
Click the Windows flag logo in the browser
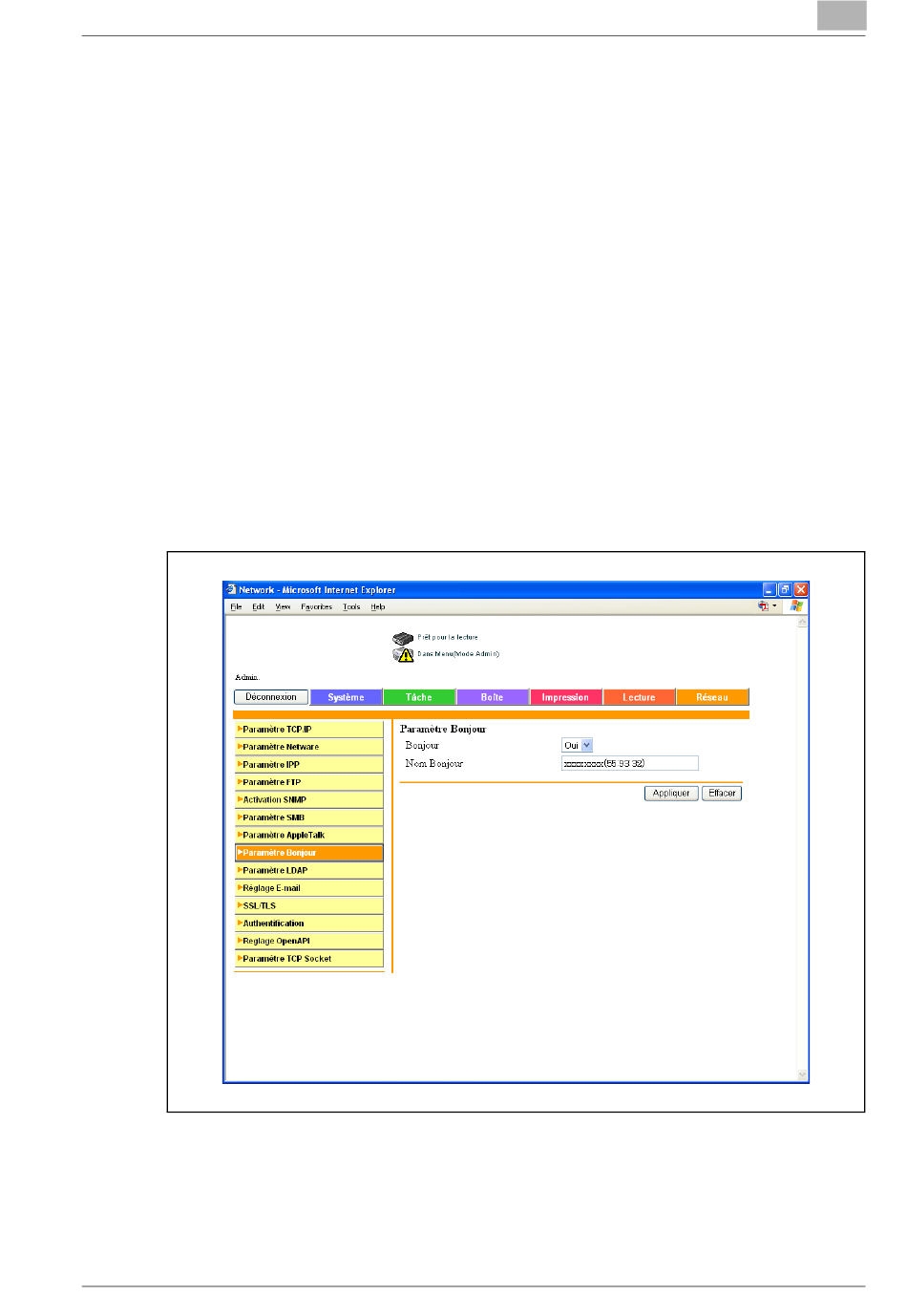pyautogui.click(x=796, y=606)
